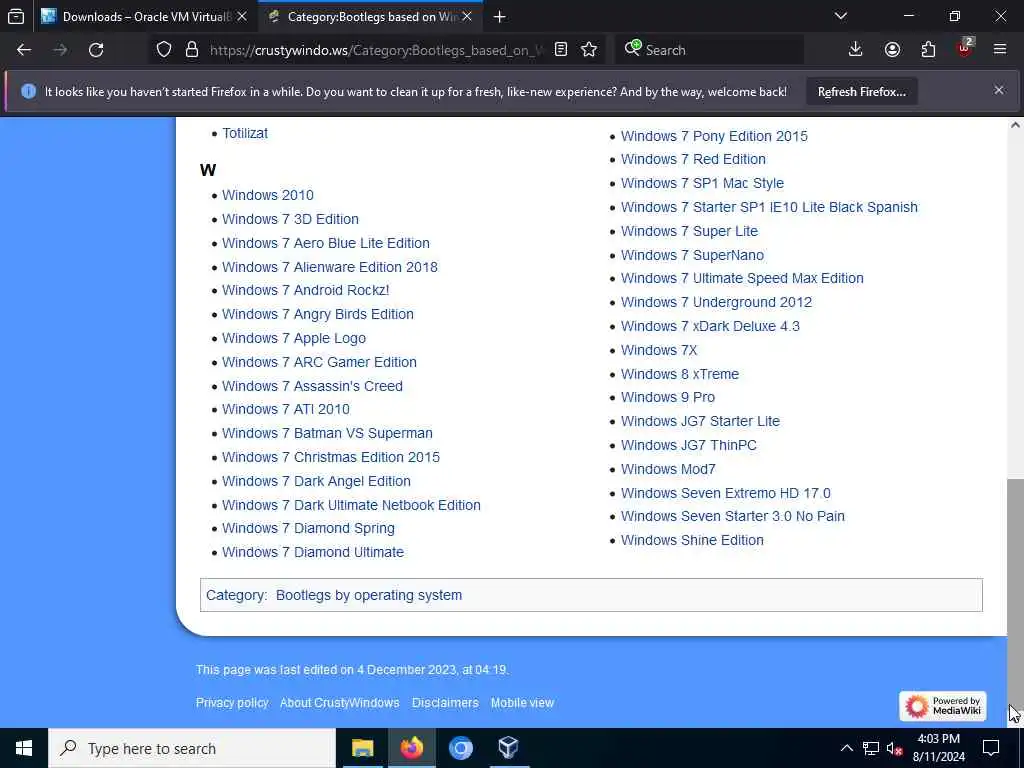Open the Windows Start menu
This screenshot has width=1024, height=768.
click(x=24, y=748)
